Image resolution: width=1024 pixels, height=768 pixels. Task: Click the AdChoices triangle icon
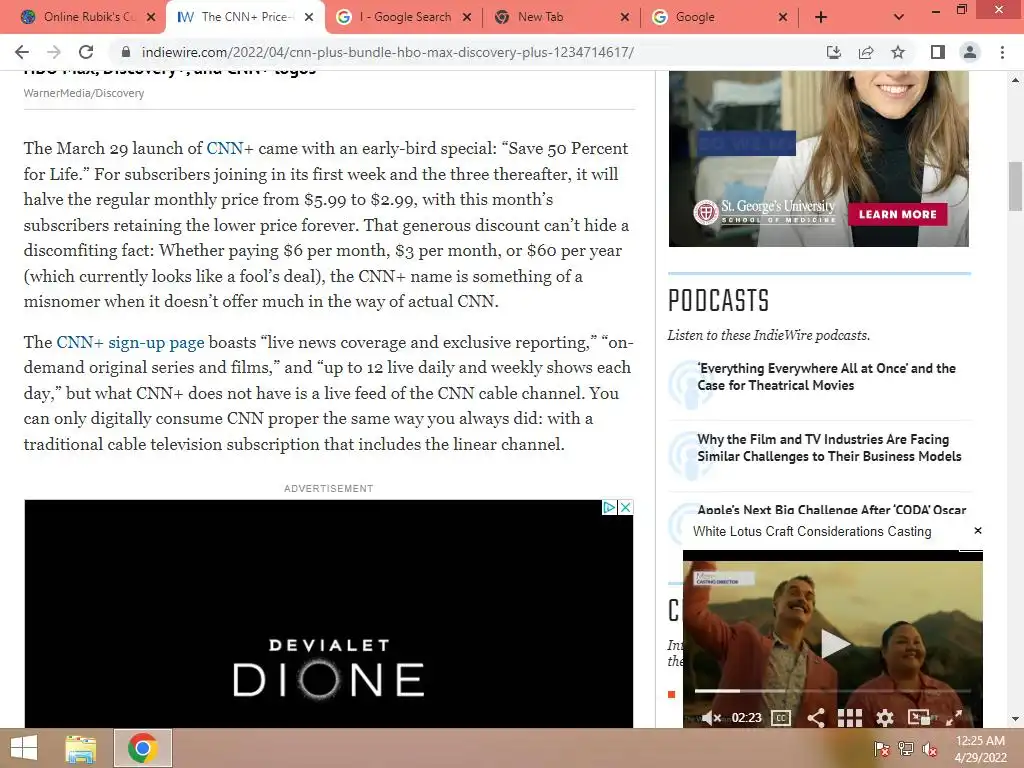click(x=609, y=507)
